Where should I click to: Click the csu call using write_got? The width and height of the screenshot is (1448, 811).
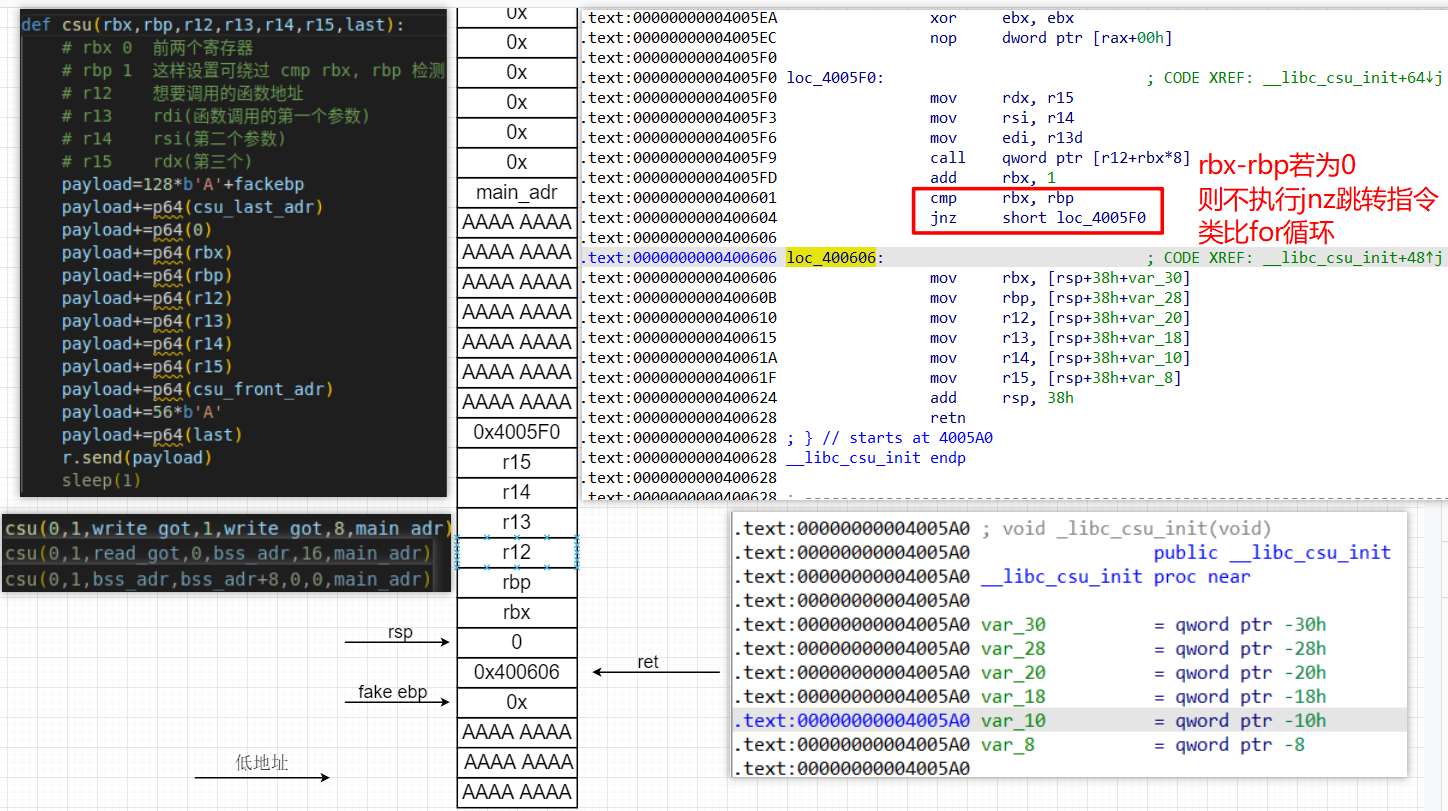228,528
